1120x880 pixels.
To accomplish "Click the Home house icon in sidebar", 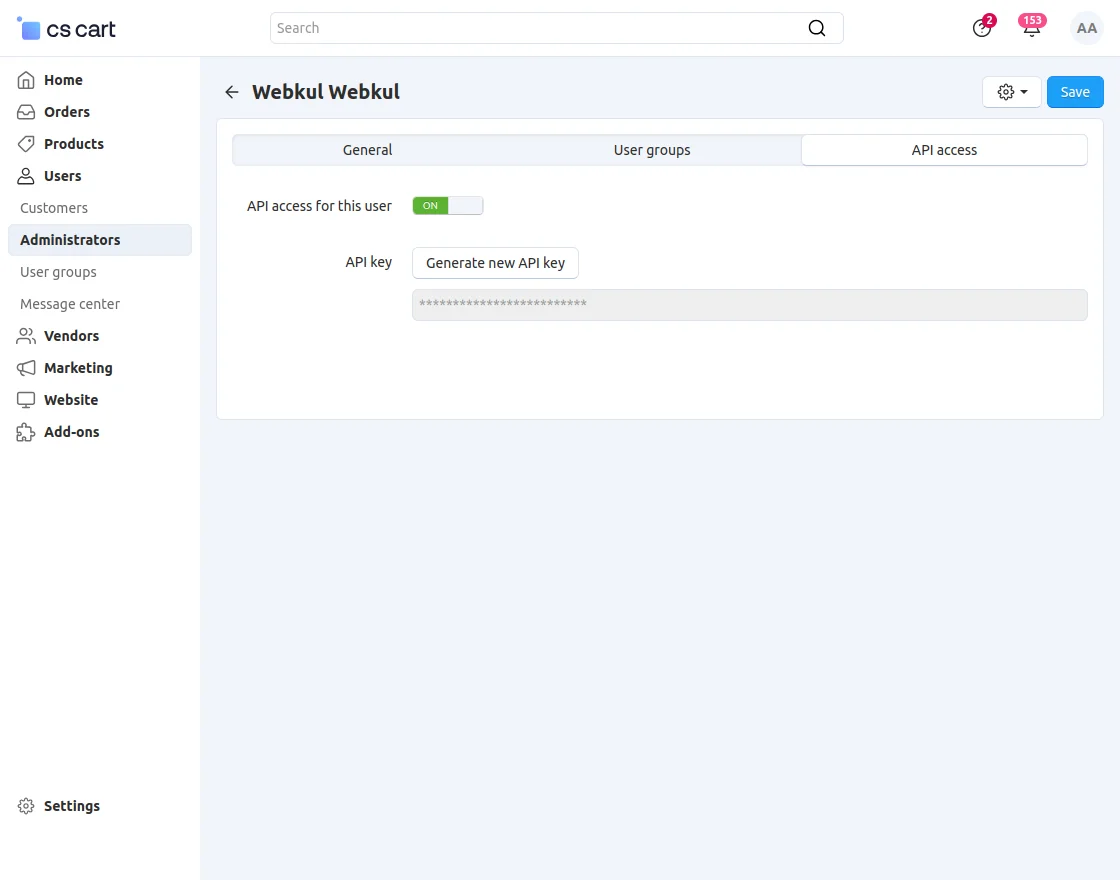I will click(x=26, y=80).
